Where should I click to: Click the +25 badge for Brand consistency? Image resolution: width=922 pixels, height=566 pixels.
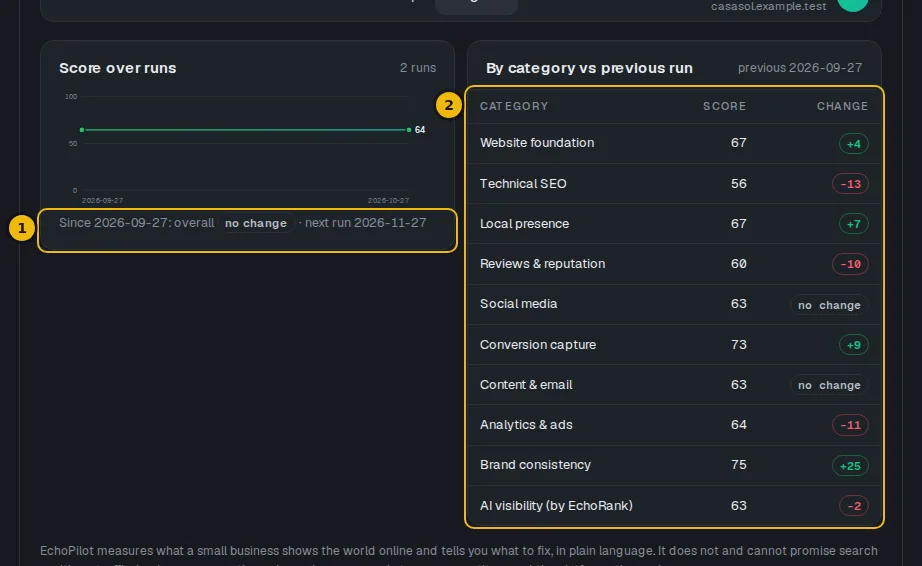(x=850, y=466)
